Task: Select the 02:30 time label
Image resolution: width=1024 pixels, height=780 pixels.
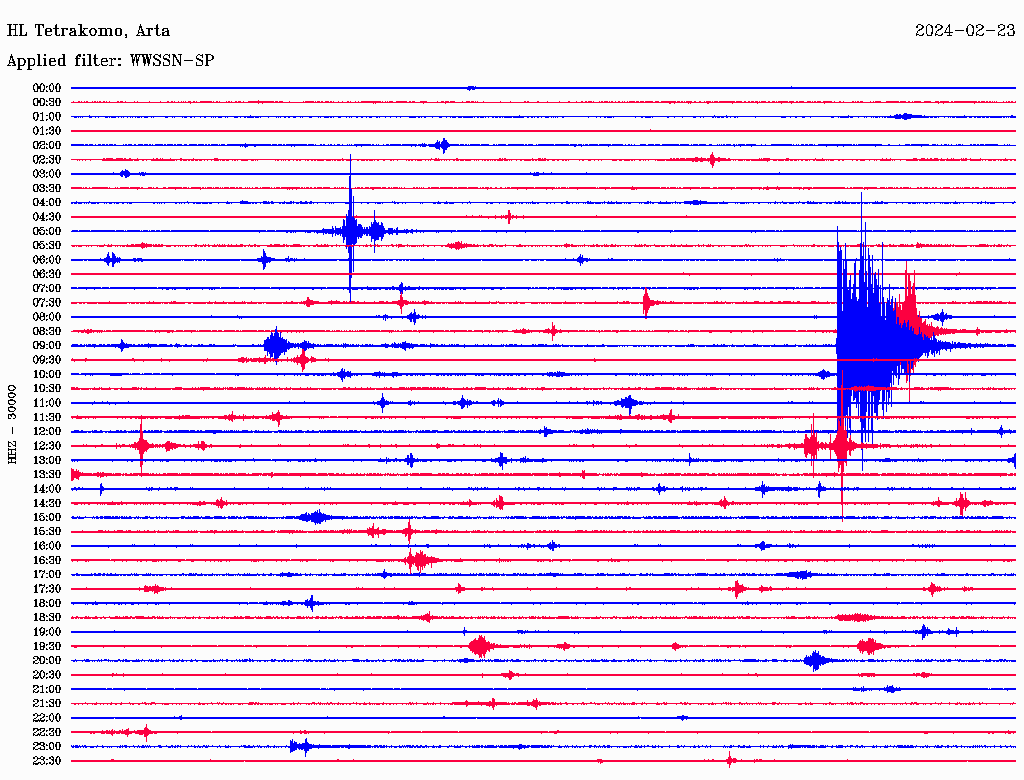Action: click(47, 159)
